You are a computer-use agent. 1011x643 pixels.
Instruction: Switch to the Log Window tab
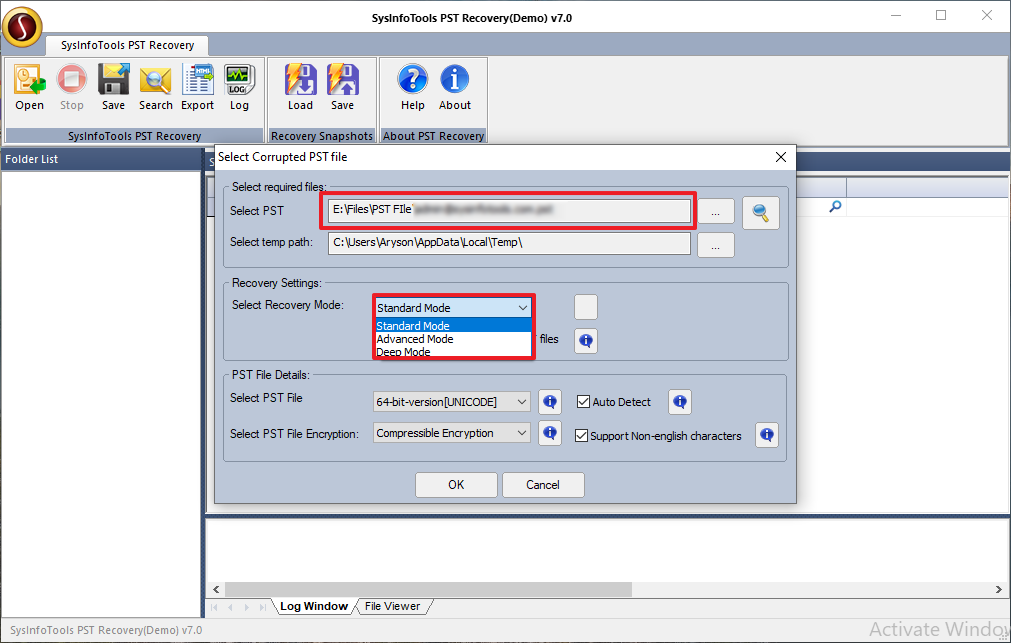[313, 606]
